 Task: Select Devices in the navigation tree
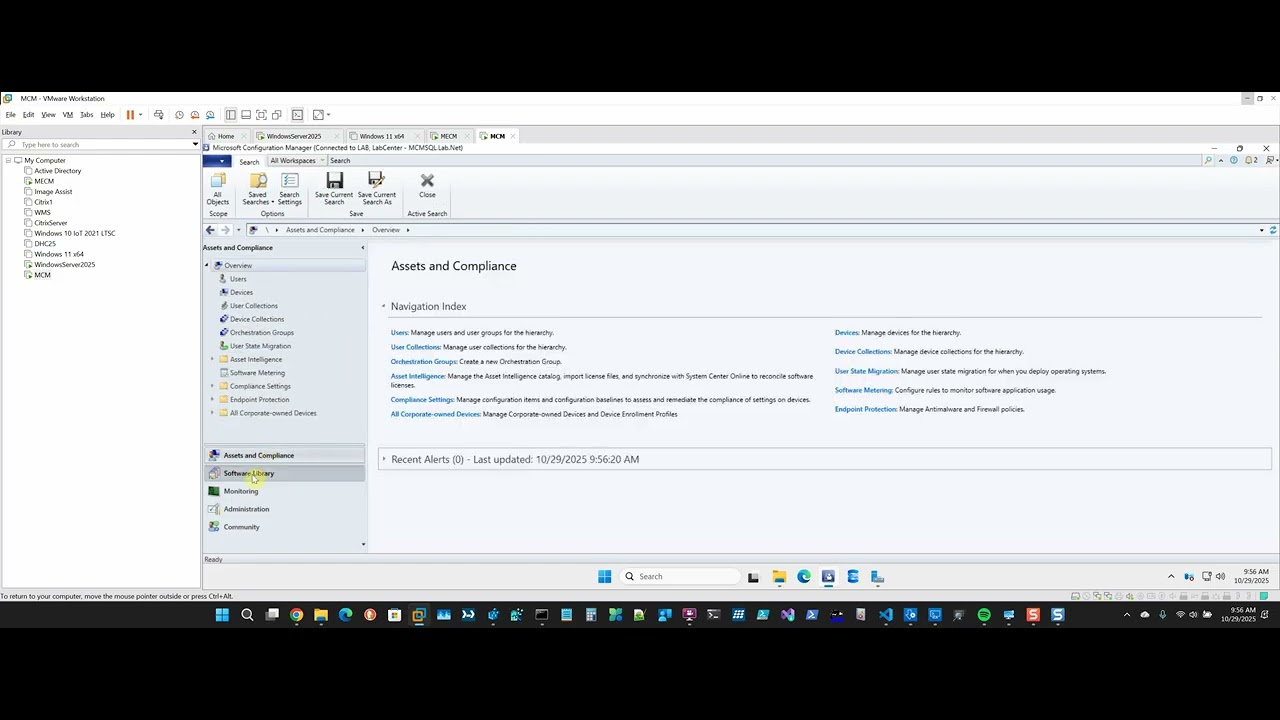pos(241,292)
